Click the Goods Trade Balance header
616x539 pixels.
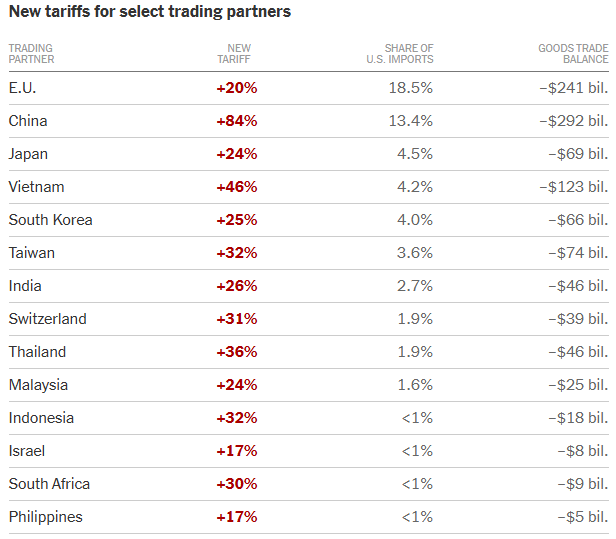coord(573,53)
